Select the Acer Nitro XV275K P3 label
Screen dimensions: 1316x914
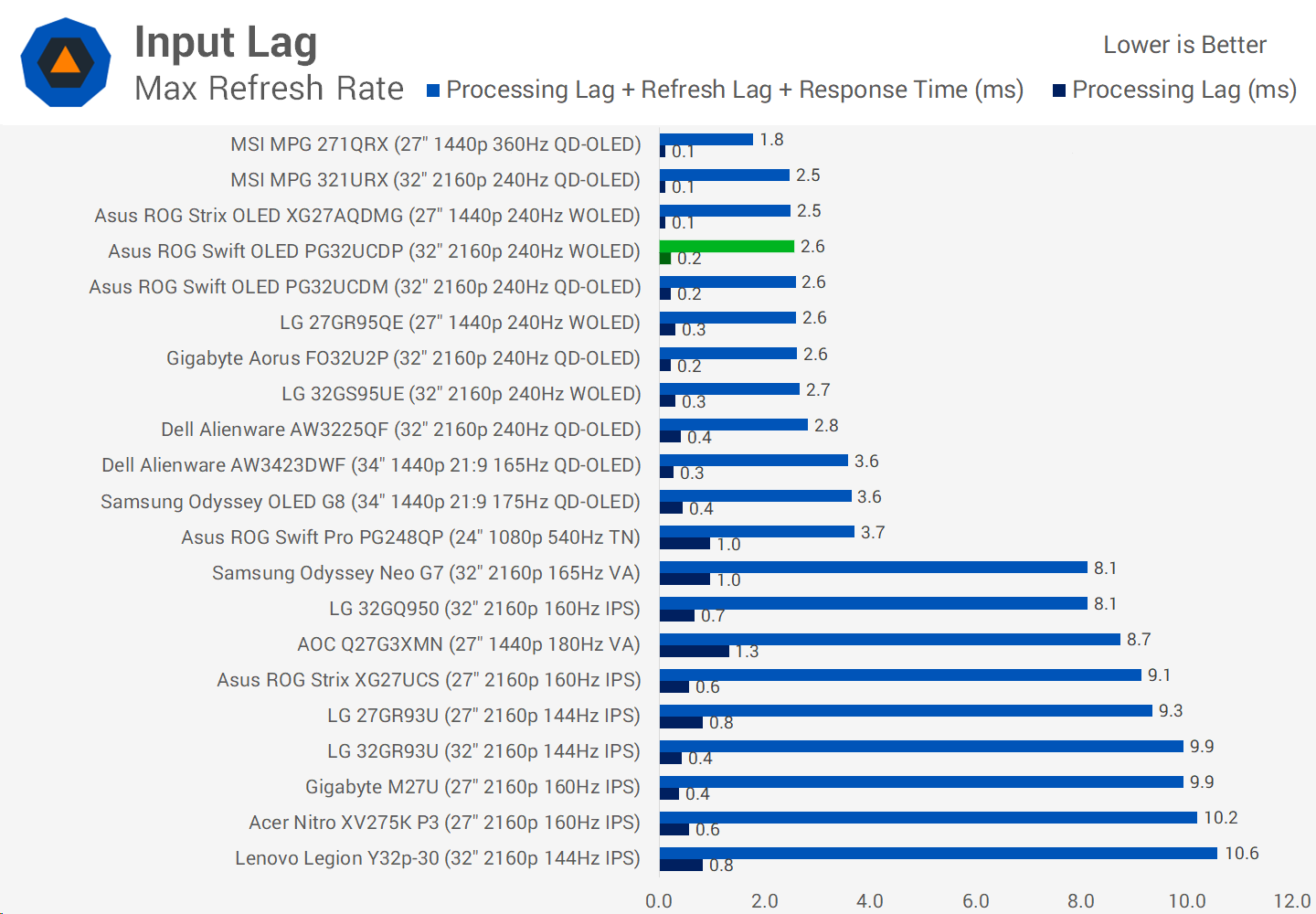(x=444, y=823)
